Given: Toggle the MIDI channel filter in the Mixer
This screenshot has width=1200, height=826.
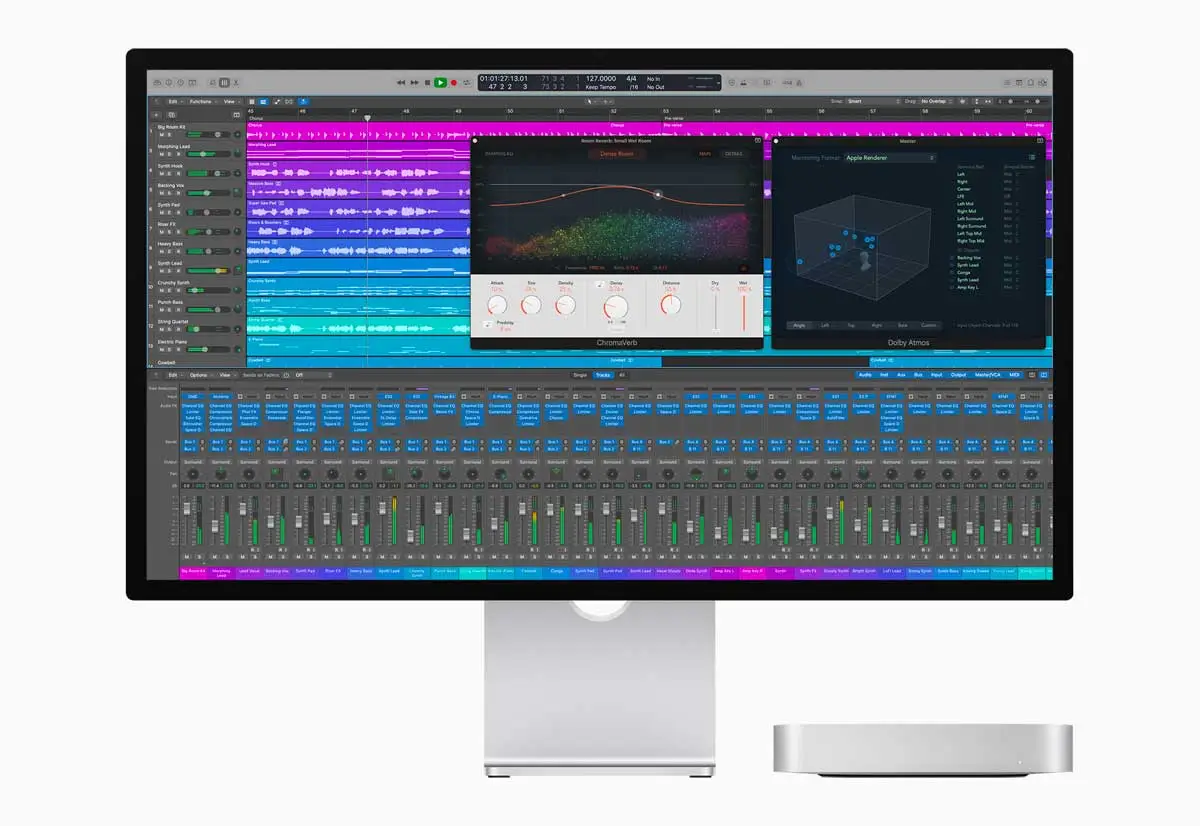Looking at the screenshot, I should (1014, 375).
